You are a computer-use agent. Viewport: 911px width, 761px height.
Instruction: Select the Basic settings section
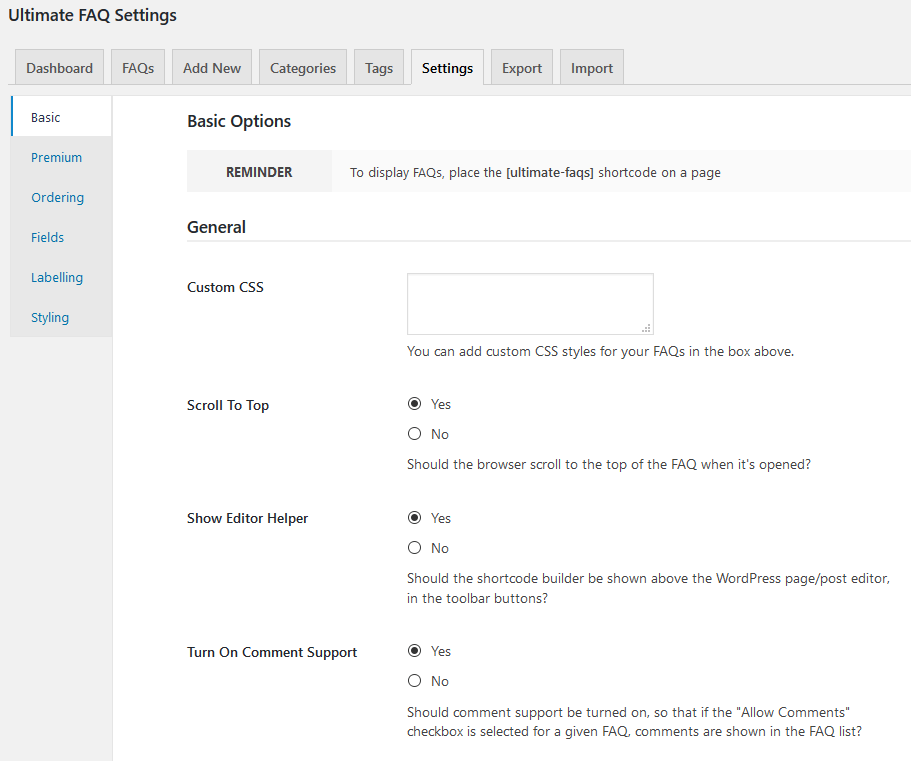tap(45, 117)
